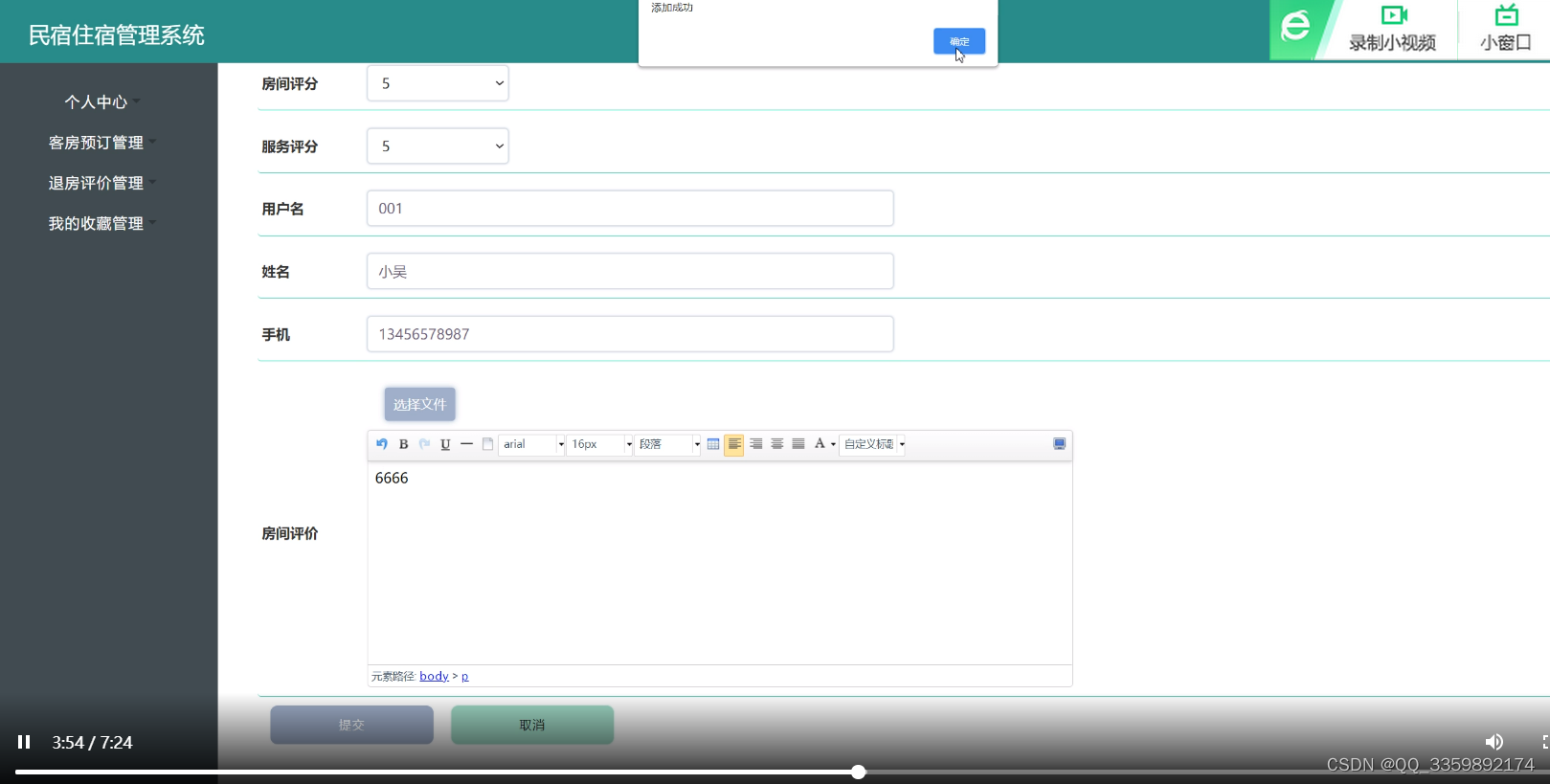Insert a horizontal rule in the editor
The width and height of the screenshot is (1550, 784).
click(x=466, y=444)
